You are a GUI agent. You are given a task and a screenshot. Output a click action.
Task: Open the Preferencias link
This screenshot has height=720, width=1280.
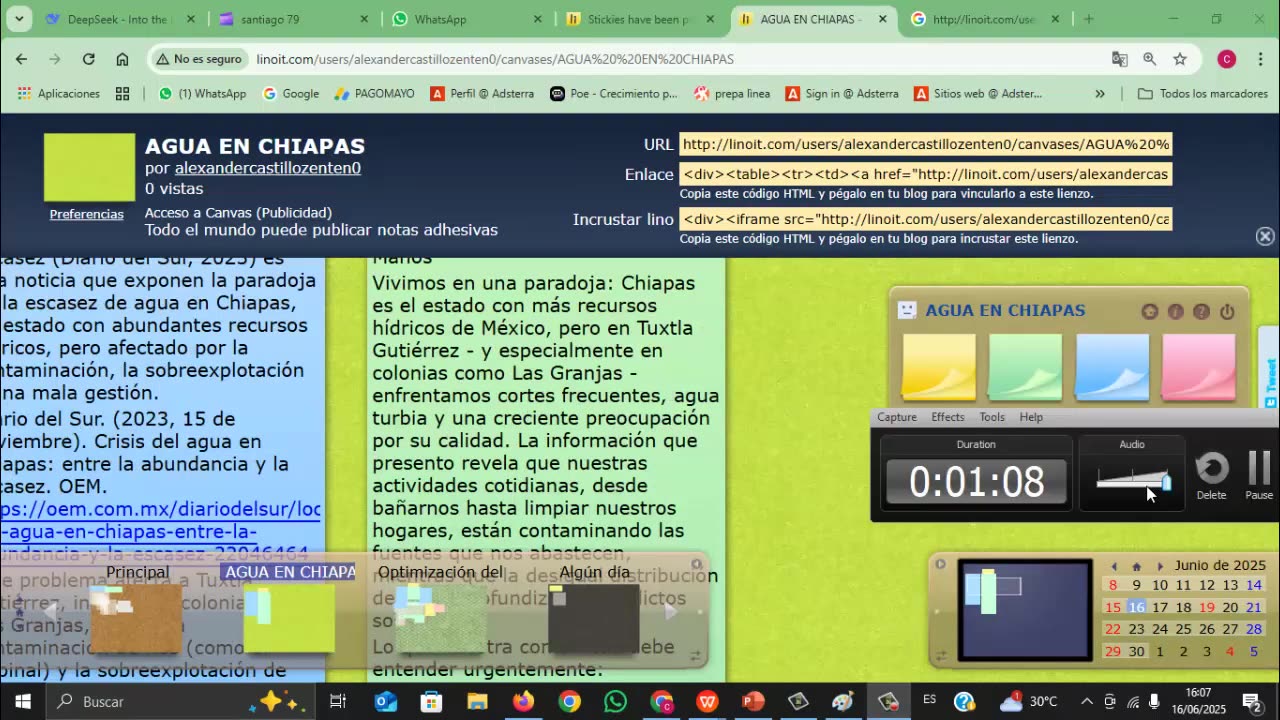pyautogui.click(x=87, y=214)
